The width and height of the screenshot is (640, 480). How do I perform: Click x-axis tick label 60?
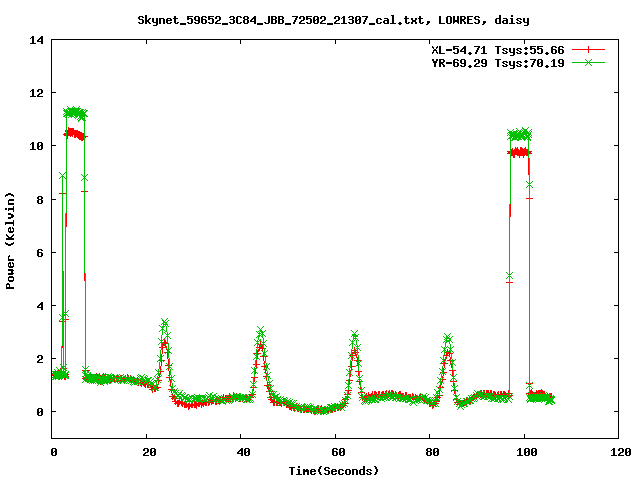338,452
